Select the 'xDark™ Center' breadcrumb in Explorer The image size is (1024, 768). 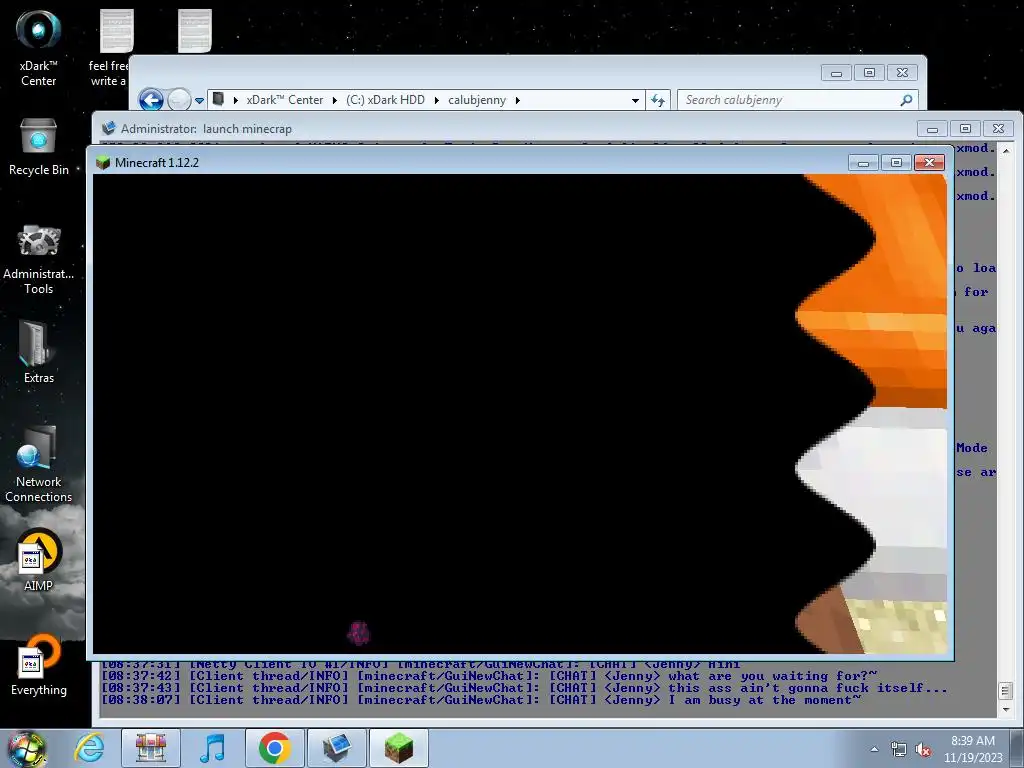tap(285, 100)
